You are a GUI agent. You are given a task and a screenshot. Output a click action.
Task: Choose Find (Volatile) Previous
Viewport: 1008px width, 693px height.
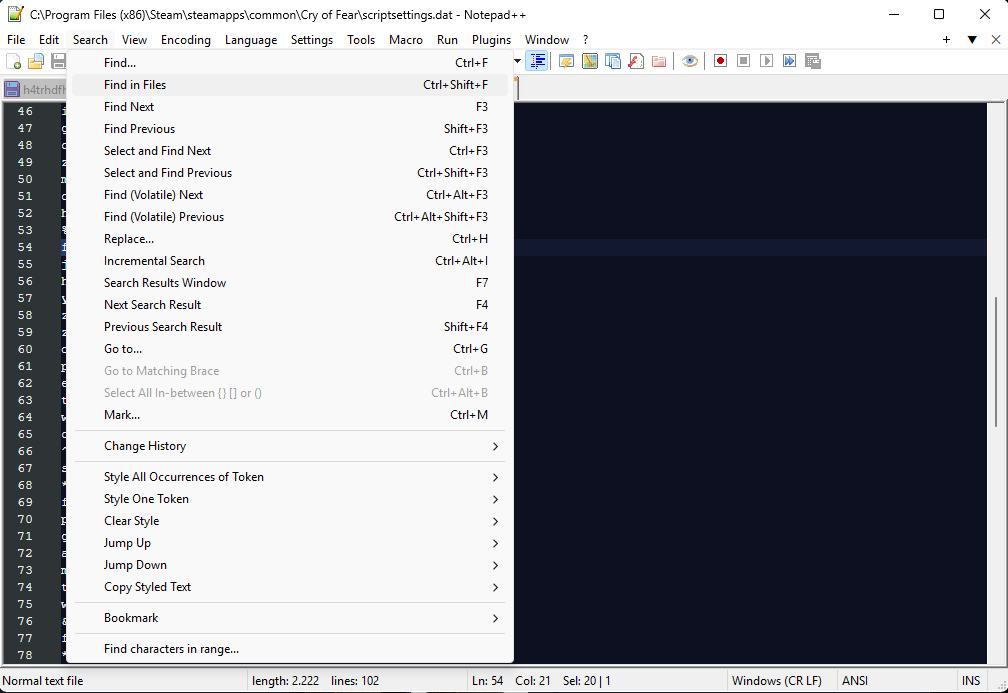point(290,217)
